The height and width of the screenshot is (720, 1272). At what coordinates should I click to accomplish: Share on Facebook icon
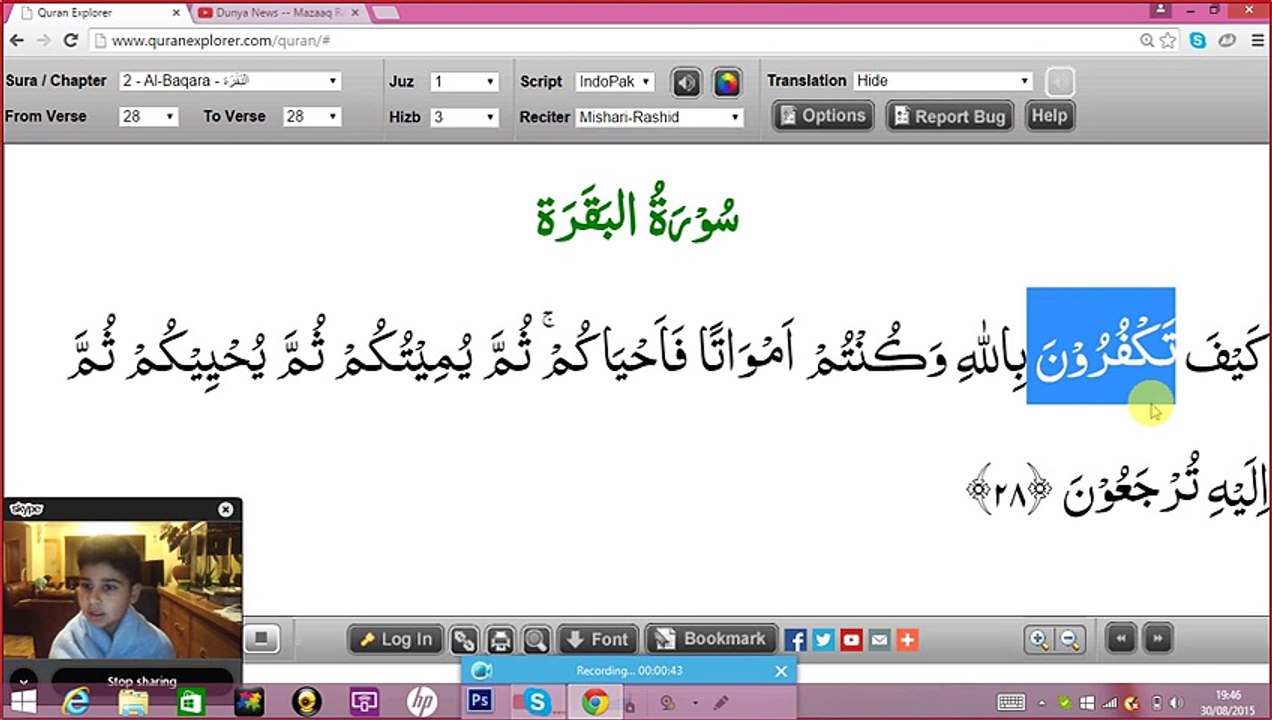tap(796, 640)
